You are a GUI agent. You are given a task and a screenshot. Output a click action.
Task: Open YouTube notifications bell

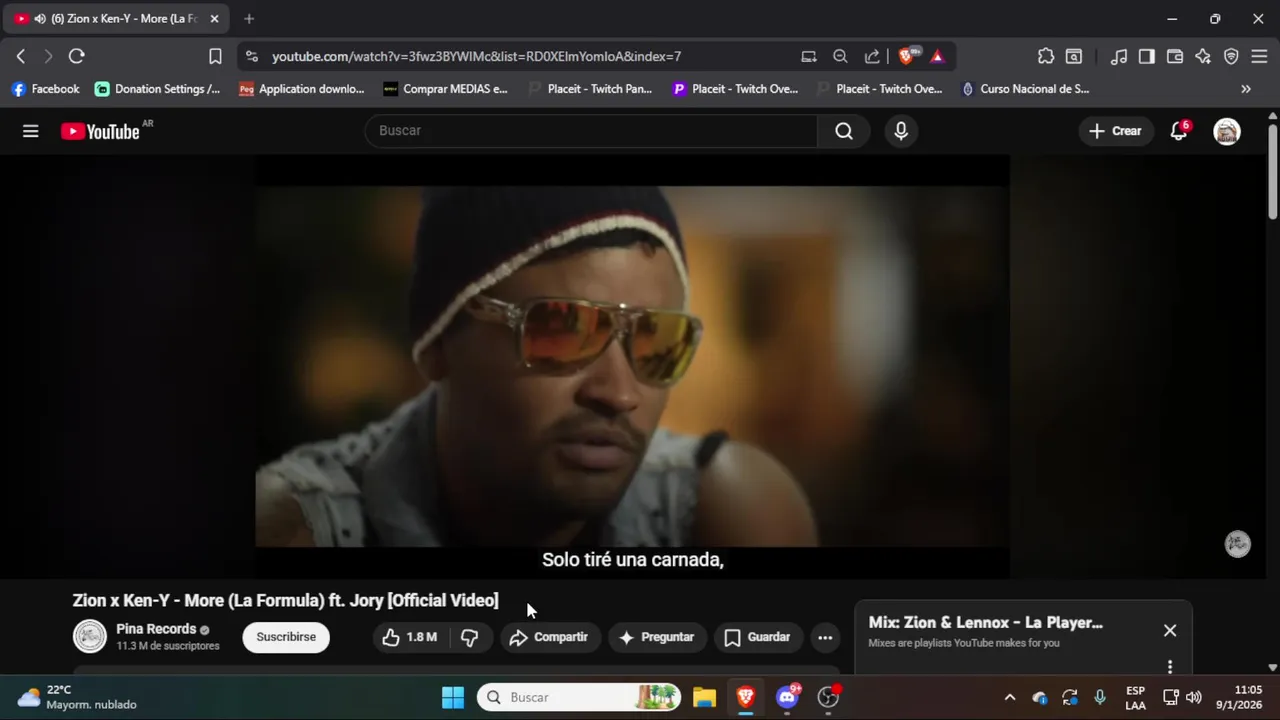(x=1179, y=131)
